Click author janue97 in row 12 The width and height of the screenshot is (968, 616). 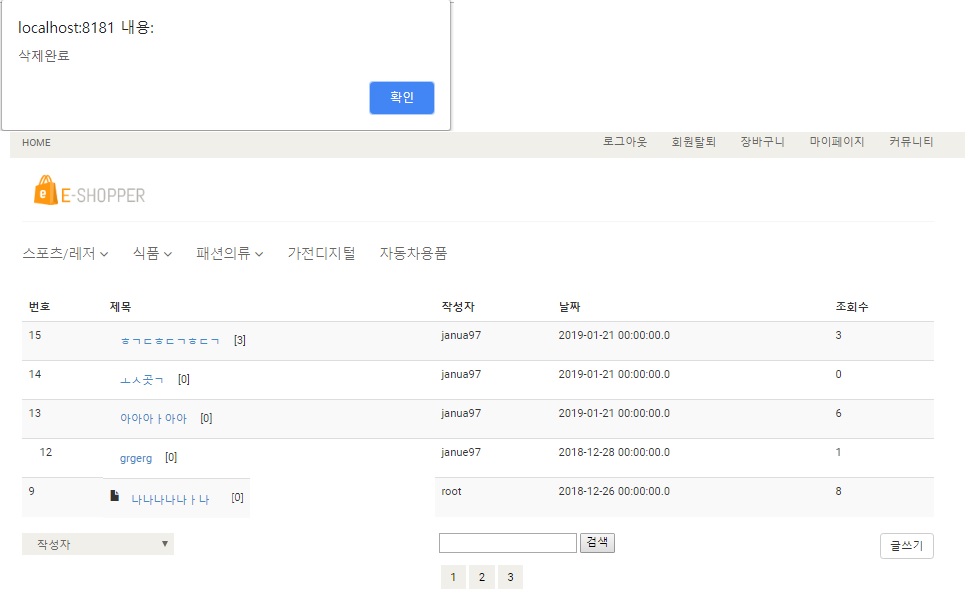click(461, 452)
